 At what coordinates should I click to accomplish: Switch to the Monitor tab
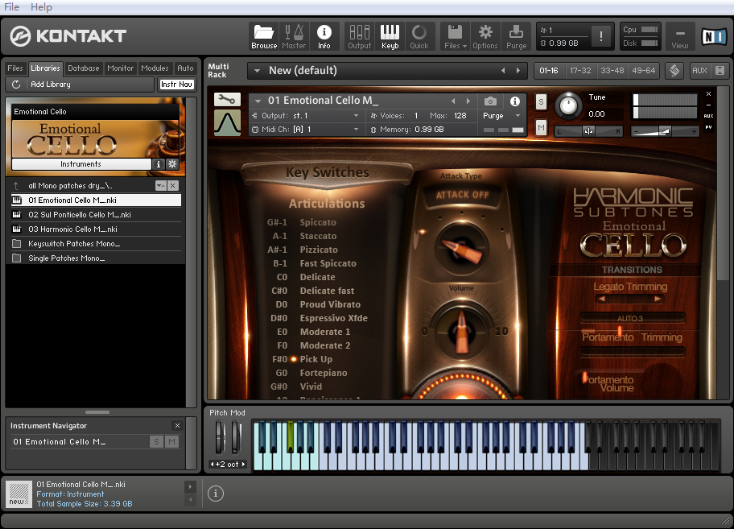[x=120, y=68]
